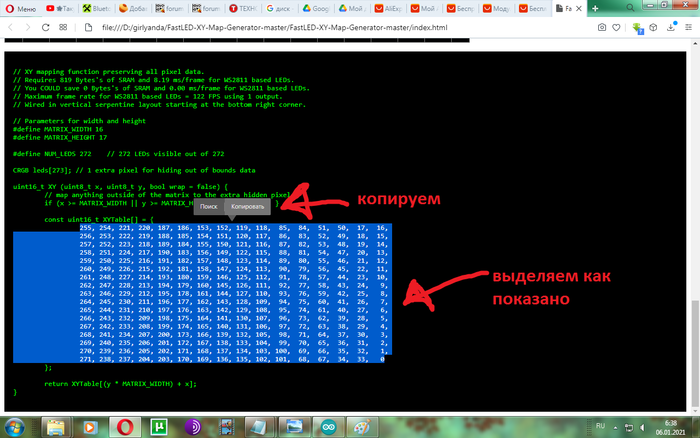
Task: Select Opera browser taskbar icon
Action: point(125,427)
